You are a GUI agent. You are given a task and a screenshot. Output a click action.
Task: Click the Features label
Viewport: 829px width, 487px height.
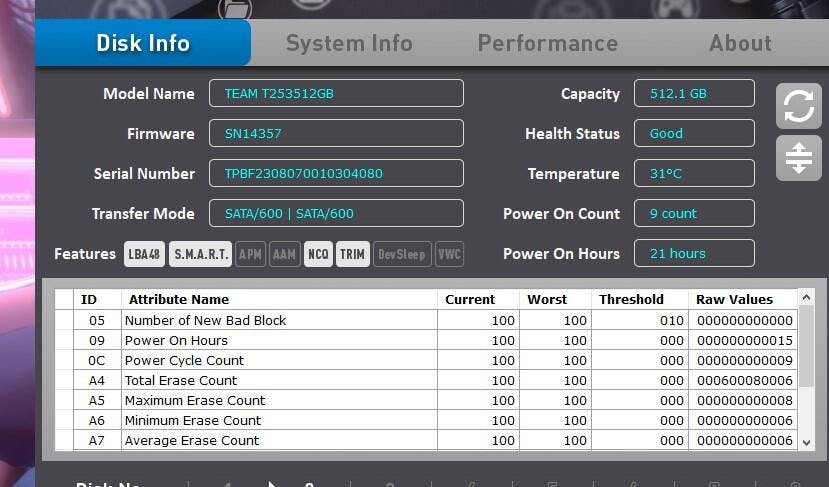pyautogui.click(x=85, y=254)
